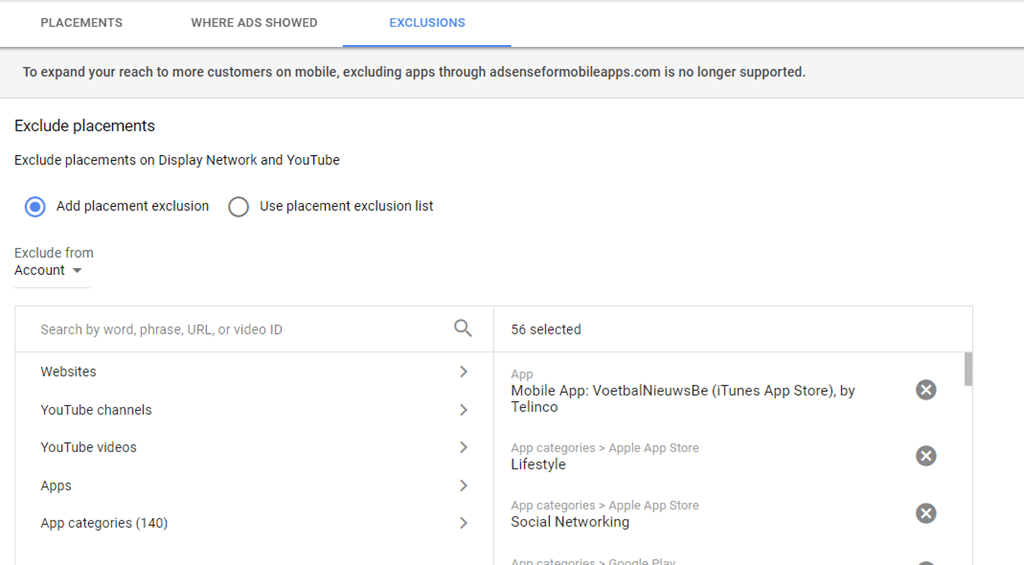Screen dimensions: 1024x565
Task: Open the YouTube videos list item
Action: (89, 447)
